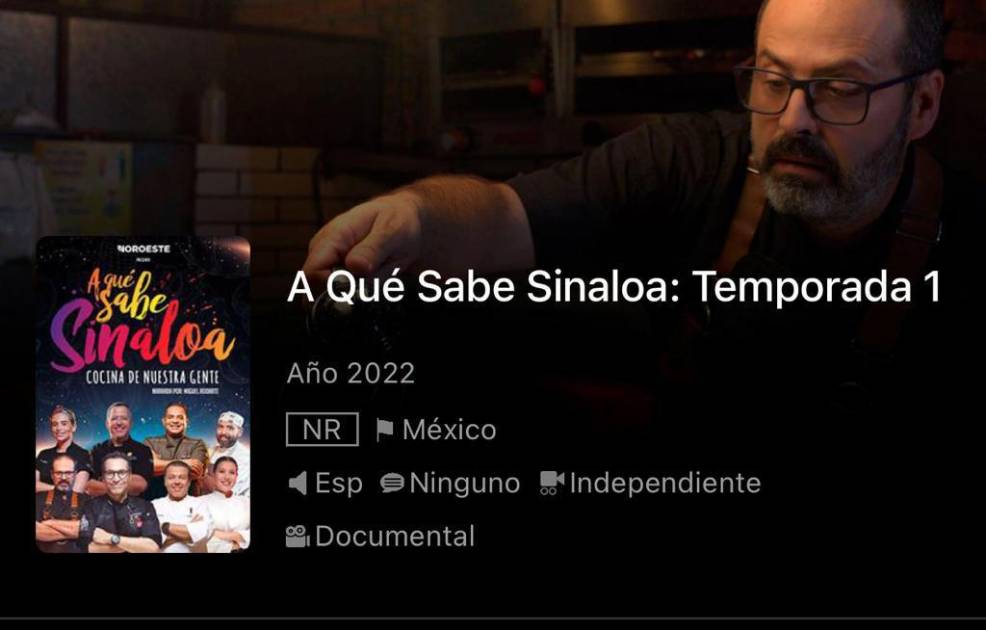The image size is (986, 630).
Task: Open the Independiente studio link
Action: 665,484
